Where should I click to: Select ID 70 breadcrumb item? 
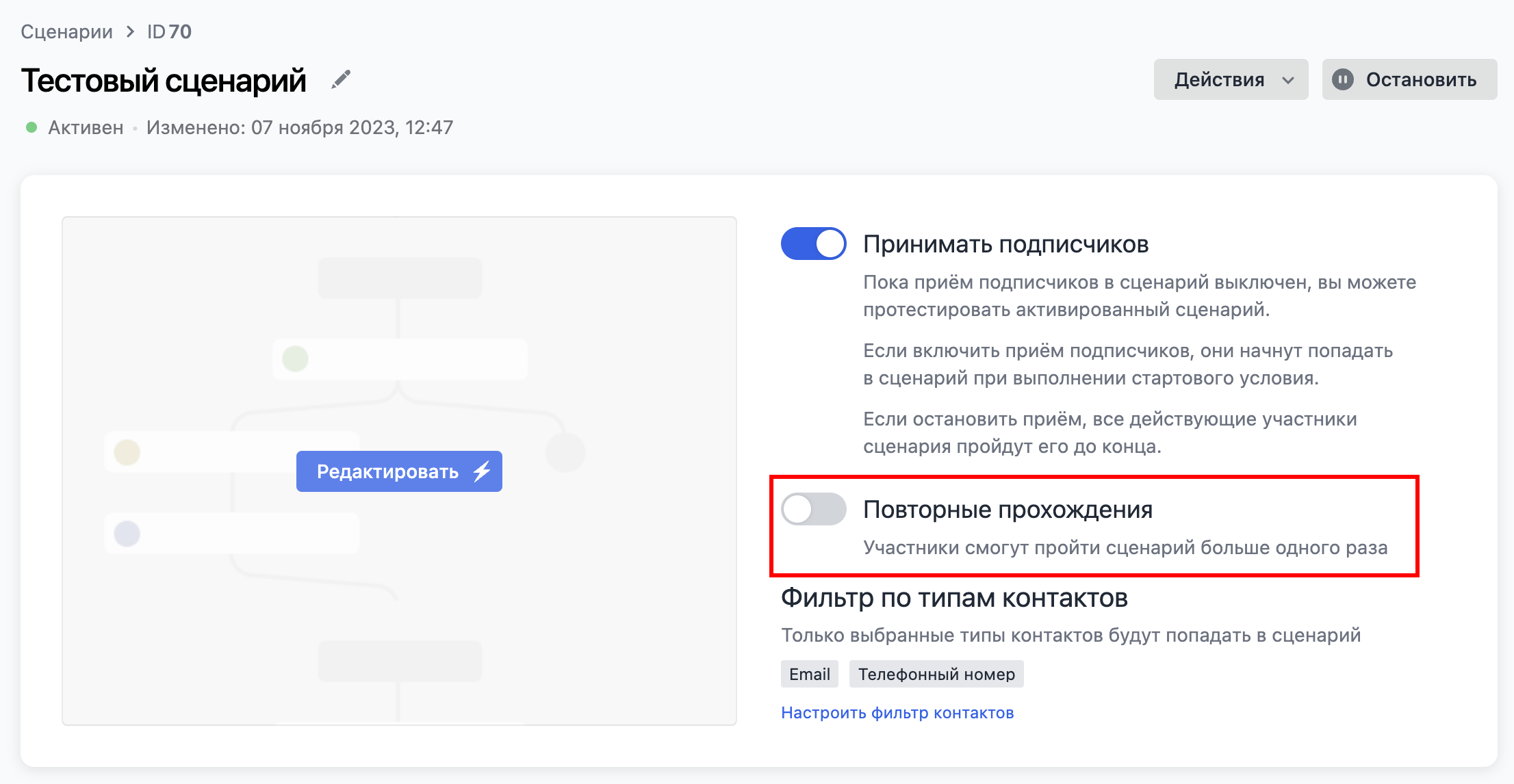(x=169, y=31)
